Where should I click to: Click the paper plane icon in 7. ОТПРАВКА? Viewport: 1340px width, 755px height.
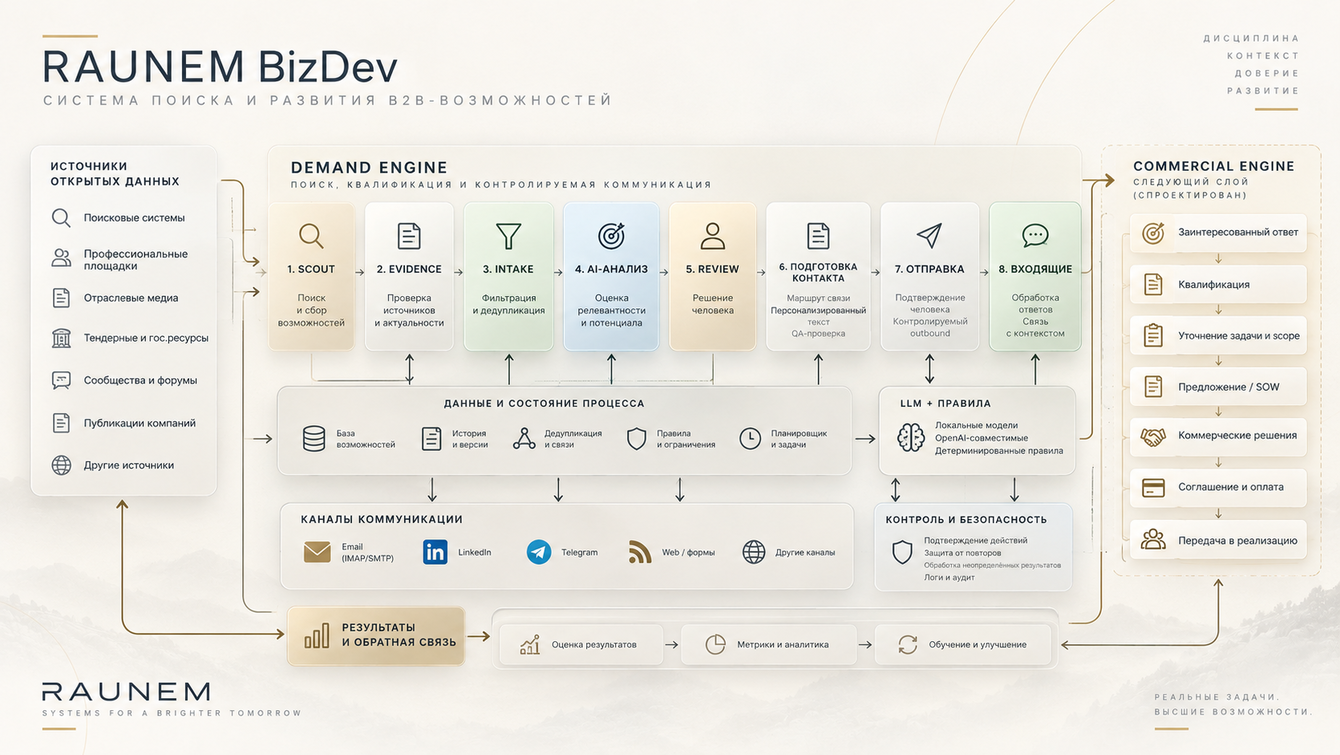click(929, 236)
